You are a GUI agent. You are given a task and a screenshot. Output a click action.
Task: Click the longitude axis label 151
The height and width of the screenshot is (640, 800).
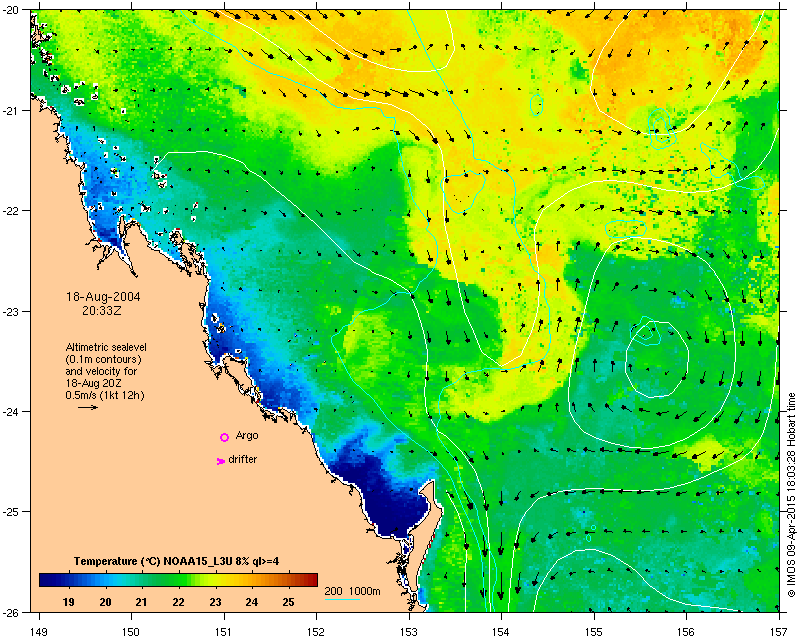tap(224, 632)
